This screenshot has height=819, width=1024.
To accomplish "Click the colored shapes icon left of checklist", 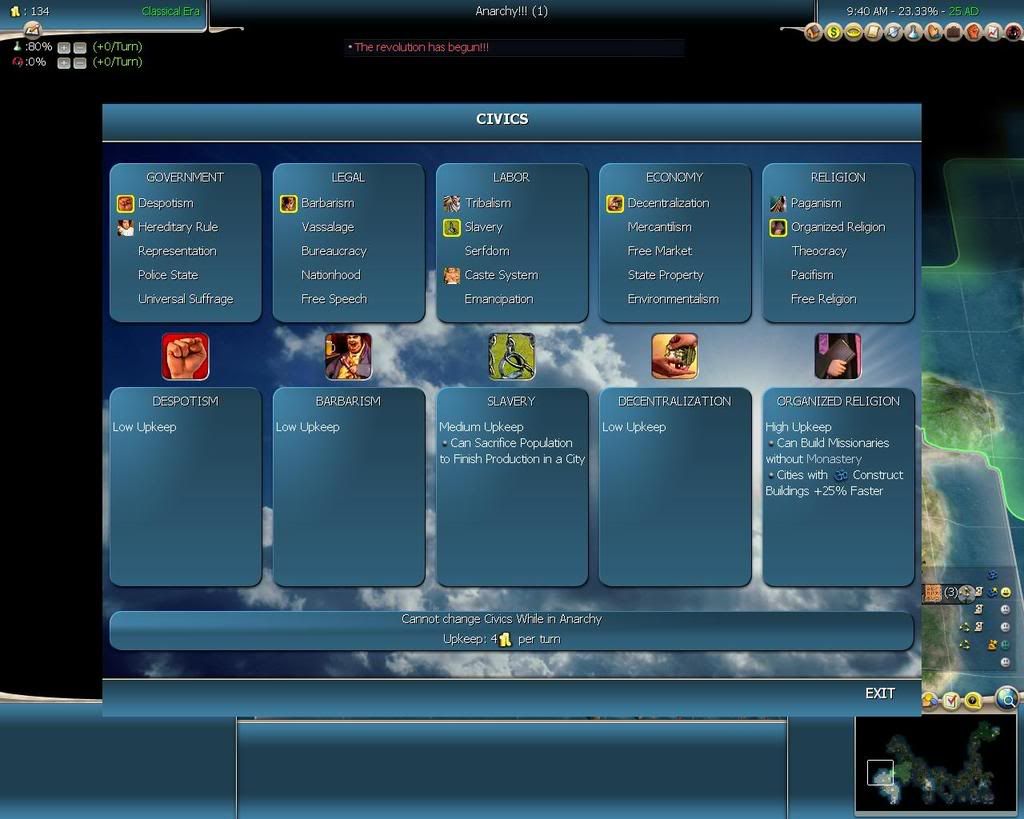I will (x=930, y=701).
